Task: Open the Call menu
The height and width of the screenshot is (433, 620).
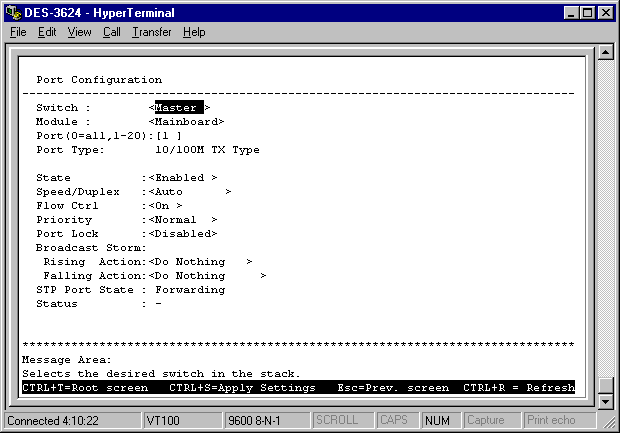Action: click(x=111, y=32)
